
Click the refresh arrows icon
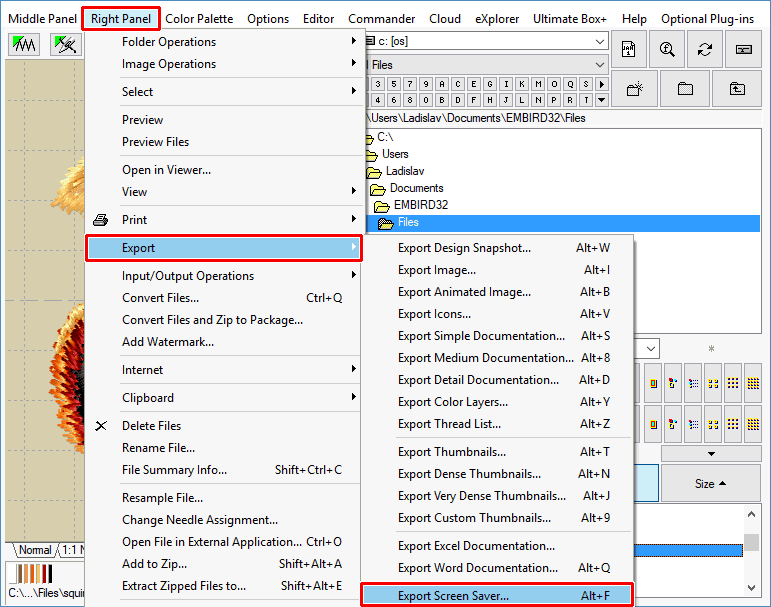pyautogui.click(x=705, y=49)
